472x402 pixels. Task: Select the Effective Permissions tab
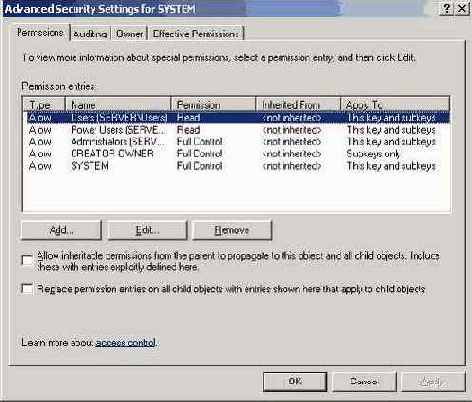pos(196,34)
